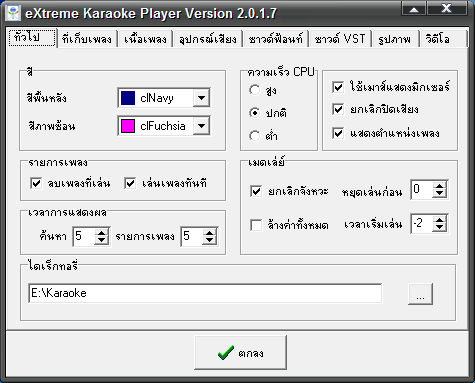Open the ที่เก็บเพลง tab
Screen dimensions: 475x383
(x=87, y=39)
